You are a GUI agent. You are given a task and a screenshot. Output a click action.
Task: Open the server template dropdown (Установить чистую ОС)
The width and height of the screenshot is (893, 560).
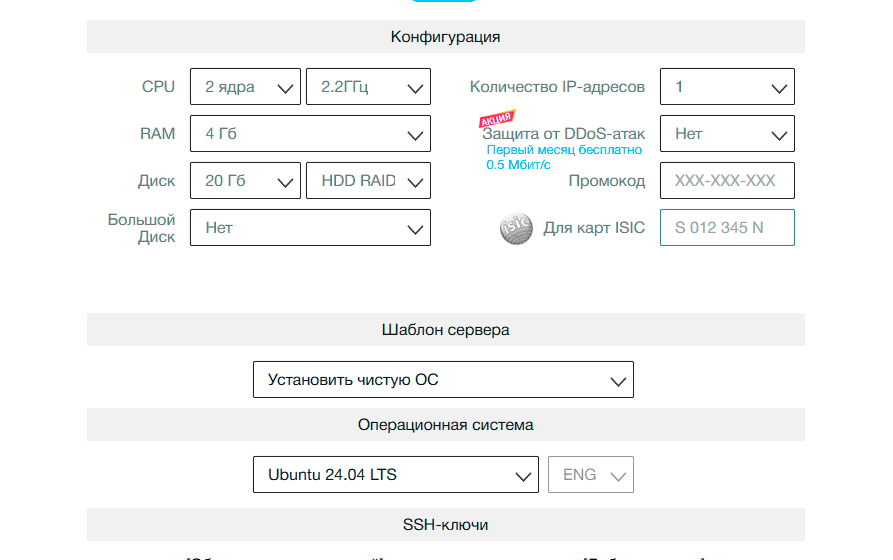click(443, 380)
